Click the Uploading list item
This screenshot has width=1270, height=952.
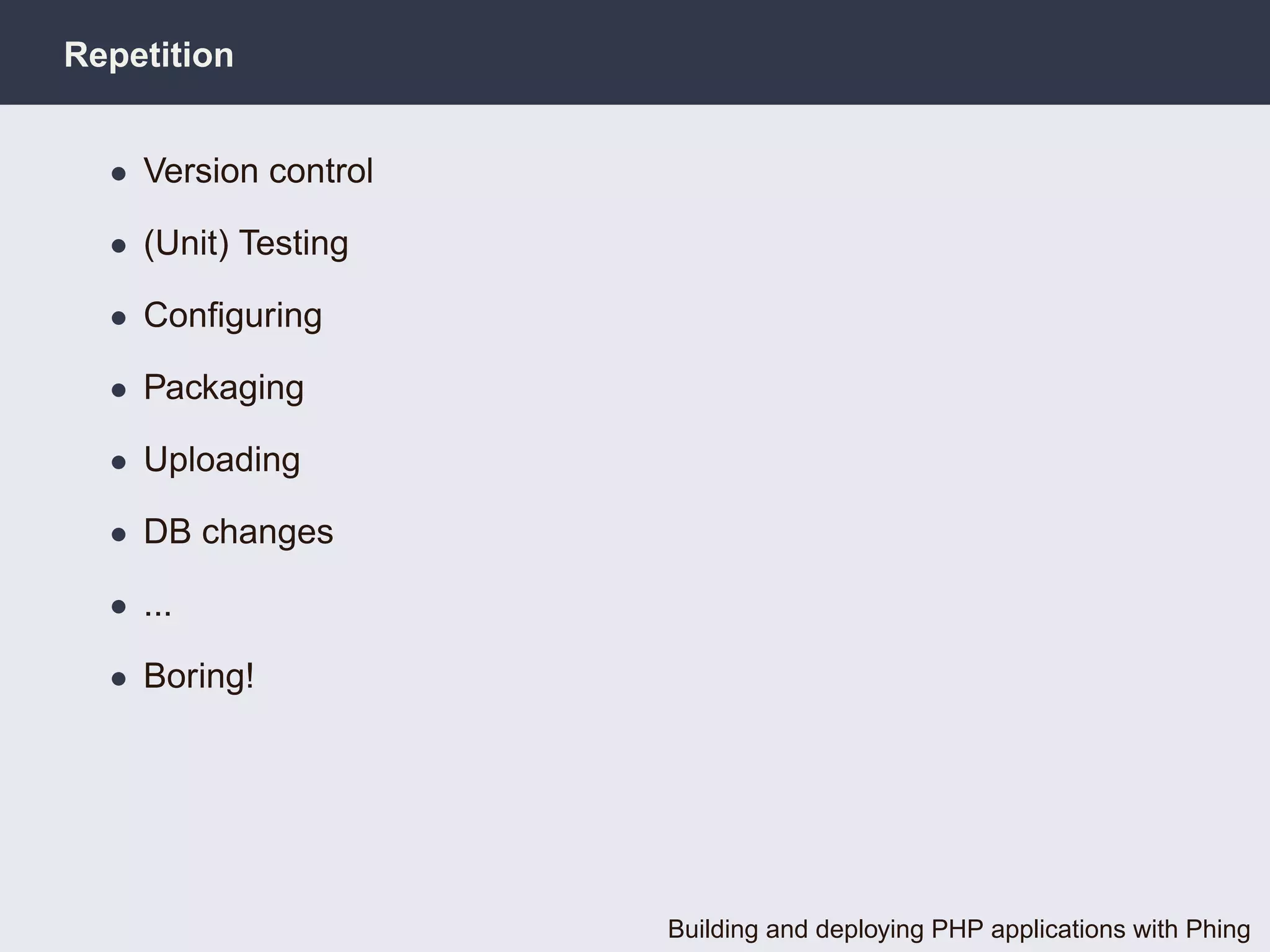point(221,460)
